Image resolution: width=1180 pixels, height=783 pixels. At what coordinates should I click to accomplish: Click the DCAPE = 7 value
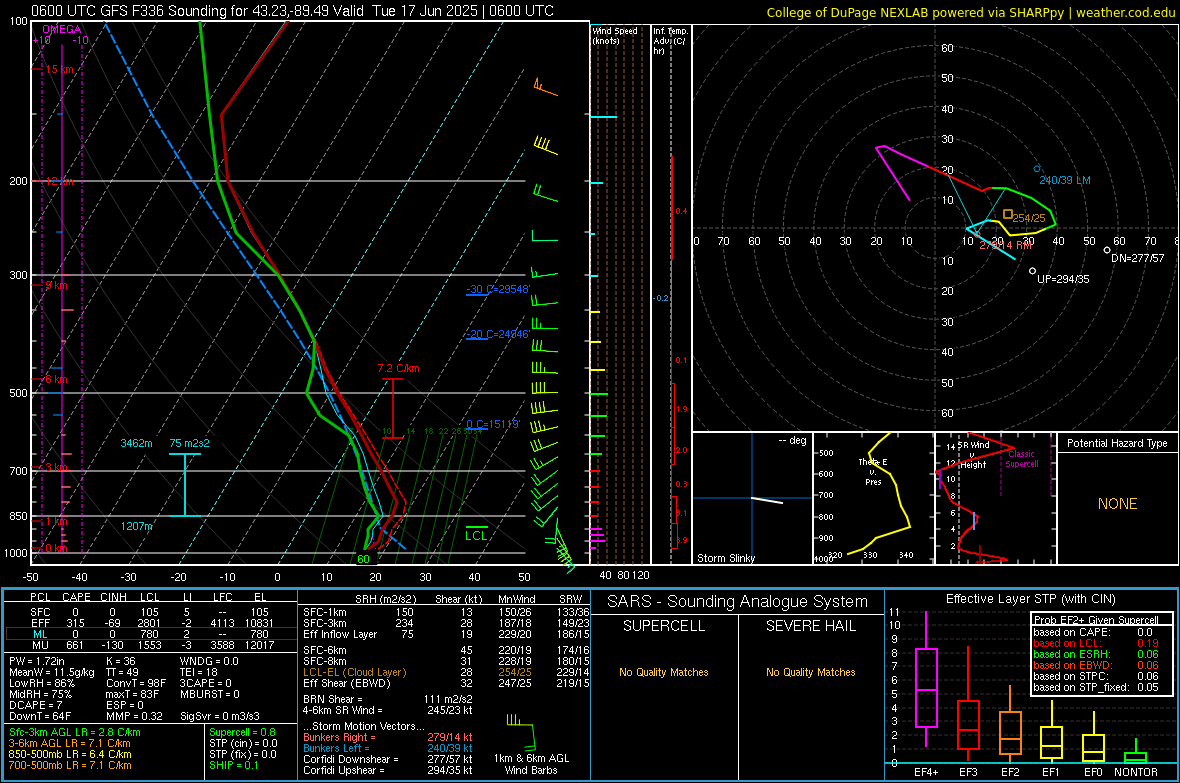(x=33, y=705)
